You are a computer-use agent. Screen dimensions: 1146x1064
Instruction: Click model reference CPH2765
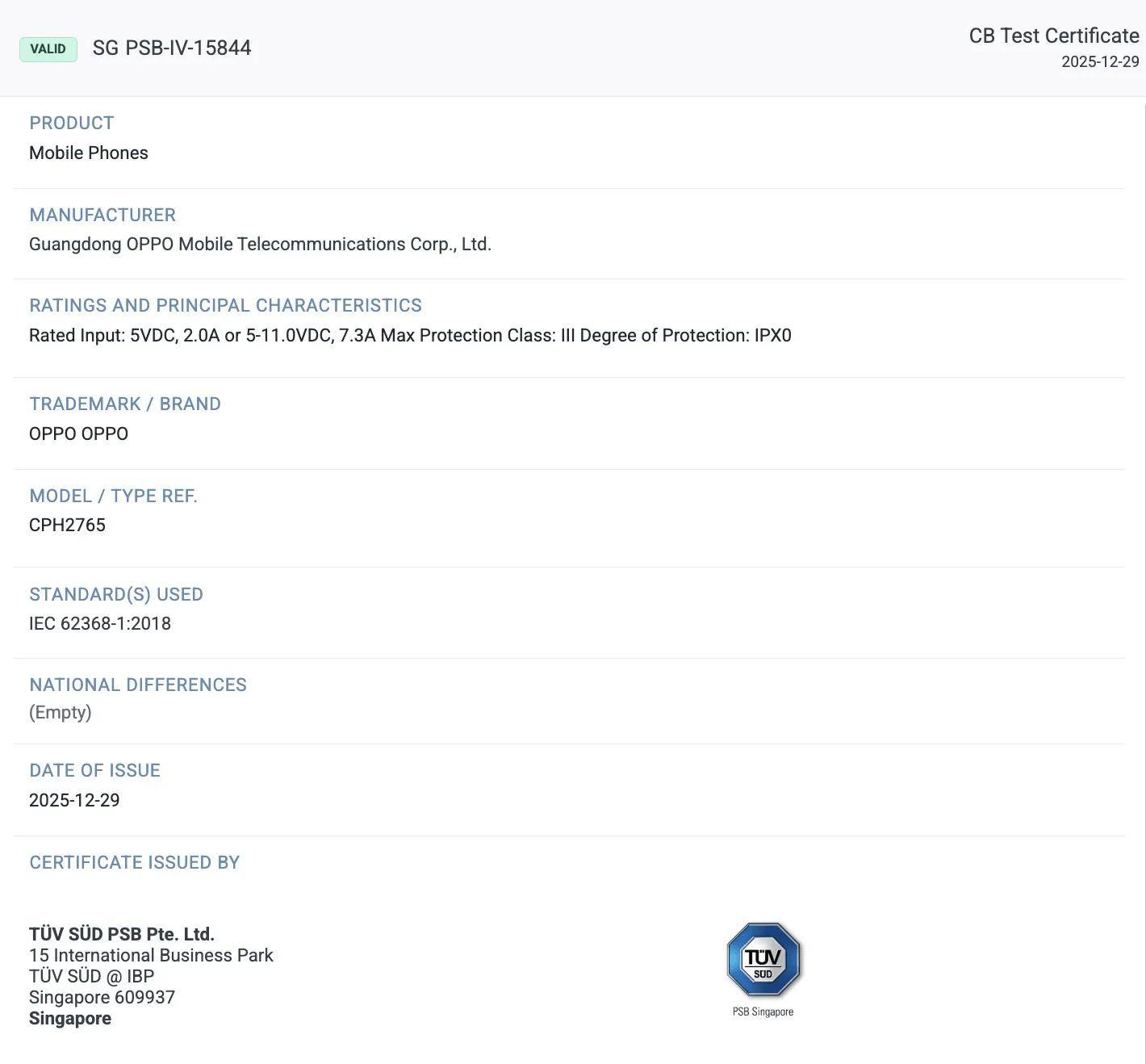pos(67,526)
